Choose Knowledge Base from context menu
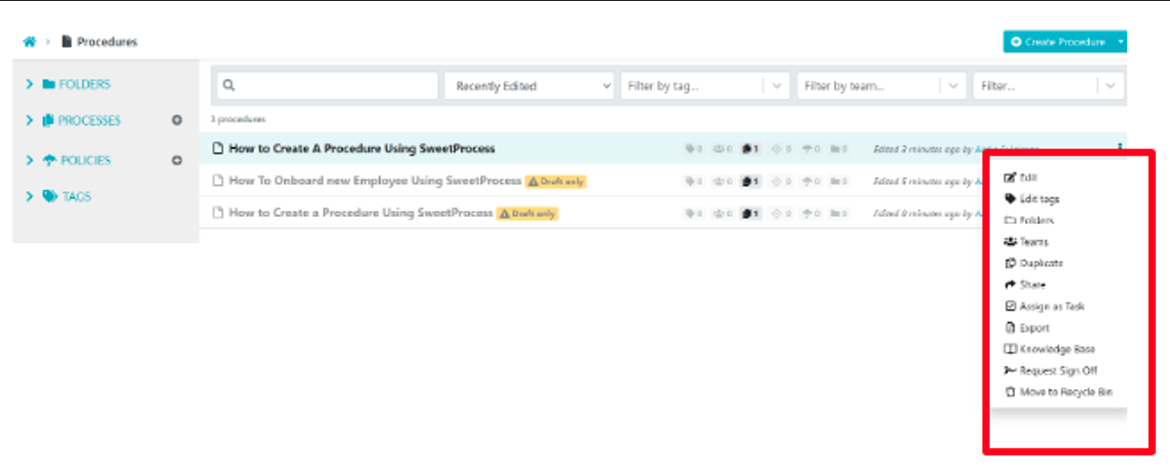Screen dimensions: 1170x466 [x=1056, y=349]
